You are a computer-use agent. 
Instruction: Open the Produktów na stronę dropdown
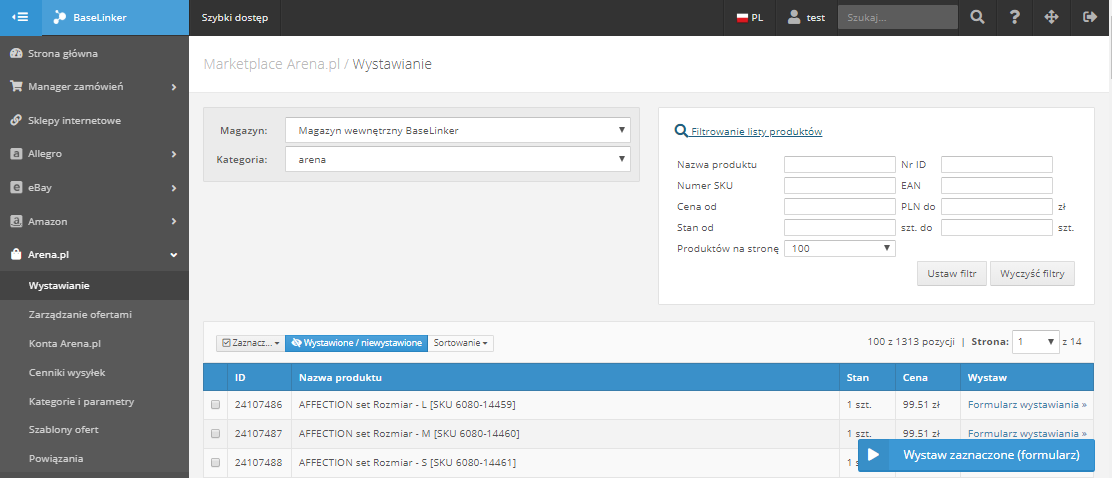(x=840, y=248)
